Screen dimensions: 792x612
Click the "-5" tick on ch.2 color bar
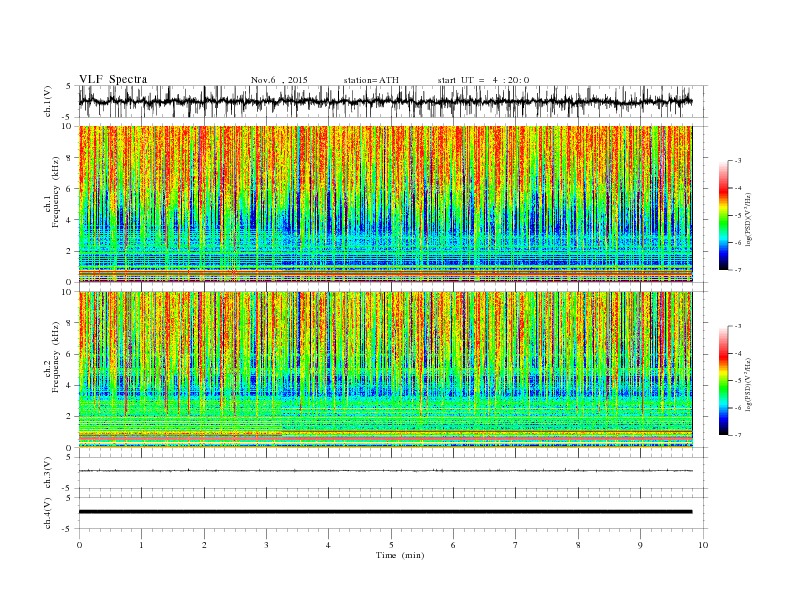tap(737, 380)
